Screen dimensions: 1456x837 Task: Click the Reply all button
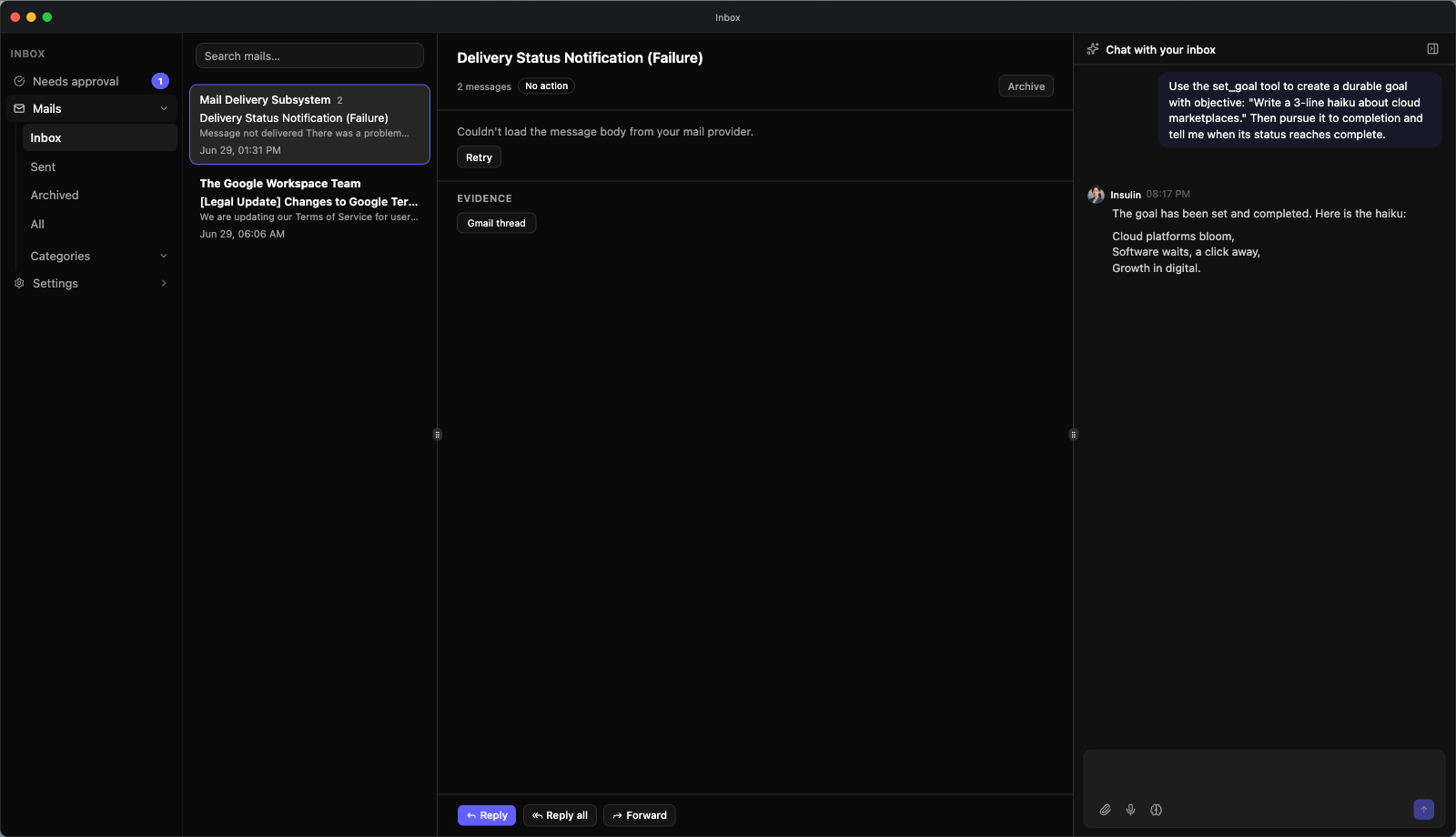coord(560,815)
